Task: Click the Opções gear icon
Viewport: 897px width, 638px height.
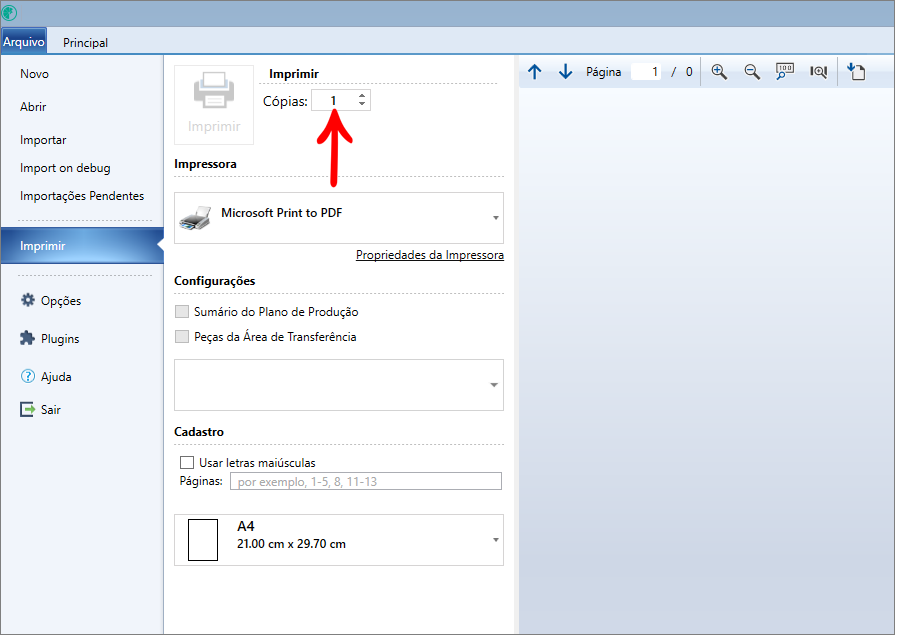Action: pos(27,300)
